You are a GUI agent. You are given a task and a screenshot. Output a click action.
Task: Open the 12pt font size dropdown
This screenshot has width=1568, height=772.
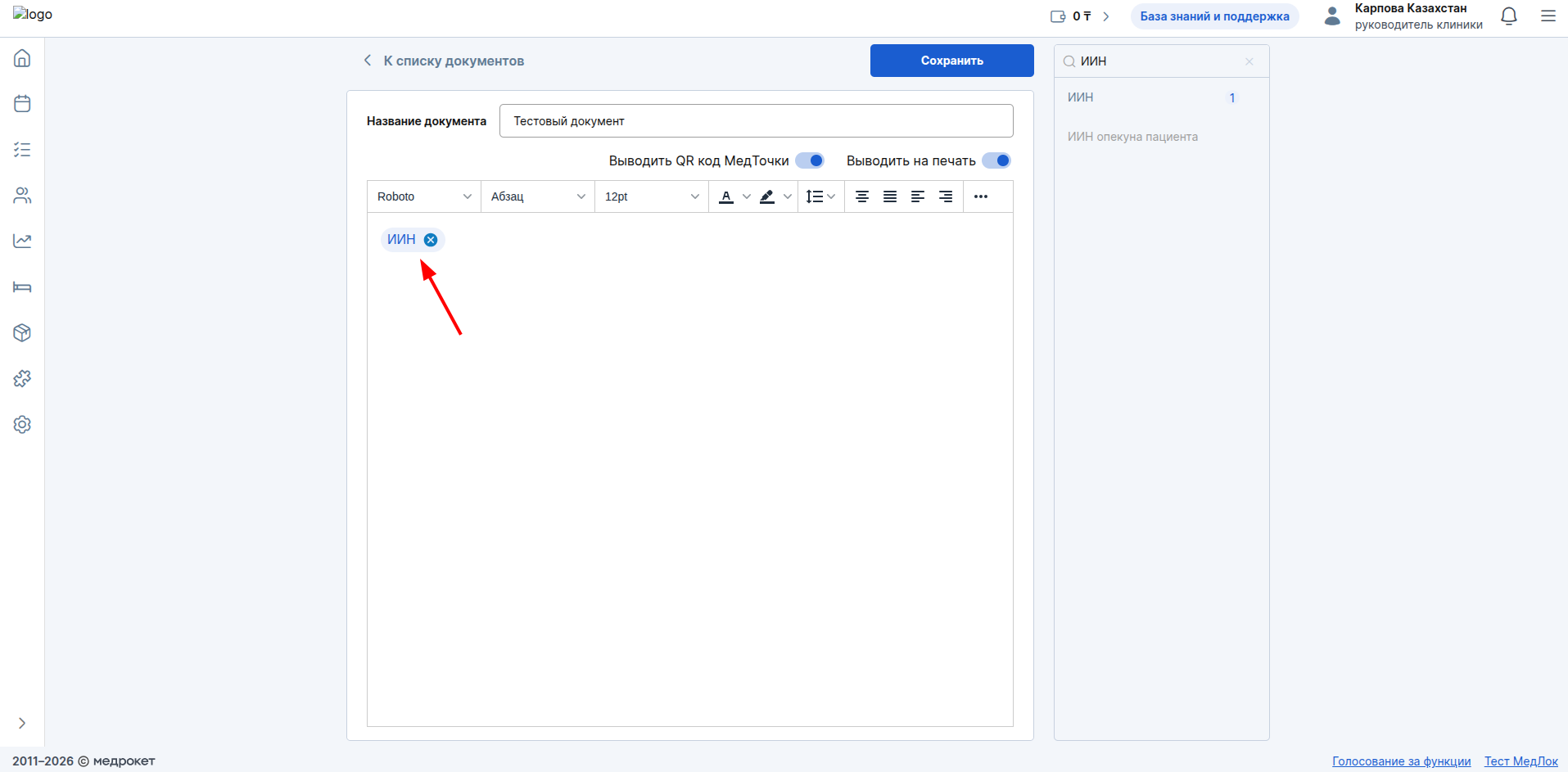[x=652, y=196]
